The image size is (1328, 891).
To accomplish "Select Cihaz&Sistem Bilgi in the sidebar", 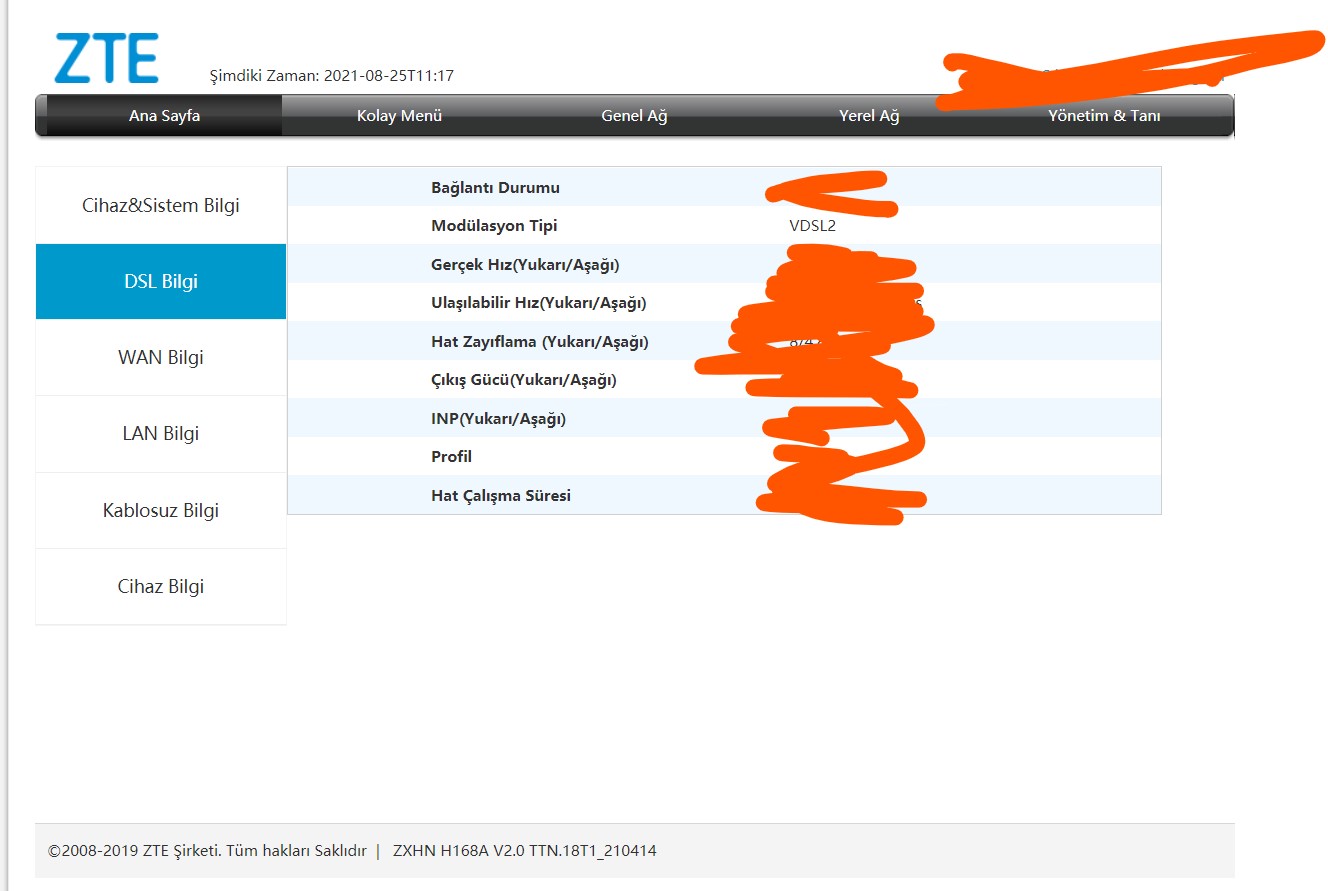I will pos(161,206).
